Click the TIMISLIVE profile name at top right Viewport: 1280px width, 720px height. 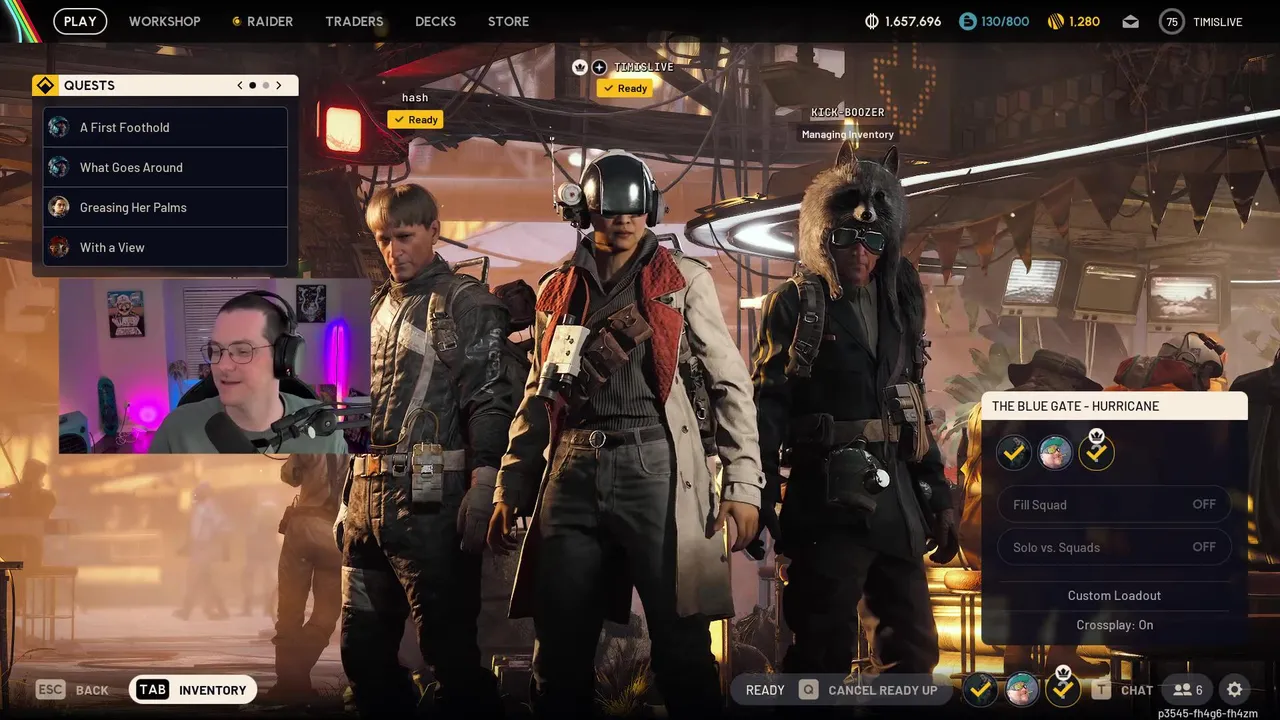click(1218, 21)
